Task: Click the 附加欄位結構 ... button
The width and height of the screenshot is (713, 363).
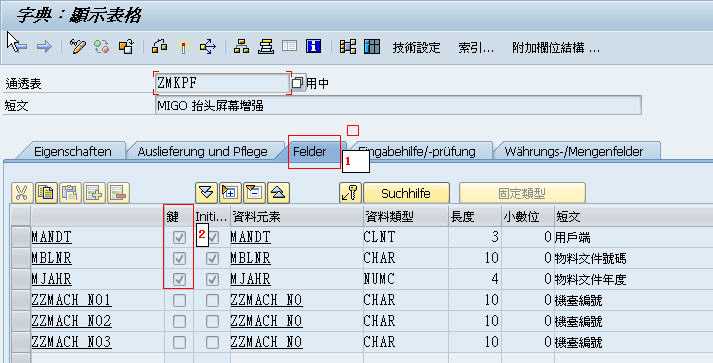Action: [556, 47]
